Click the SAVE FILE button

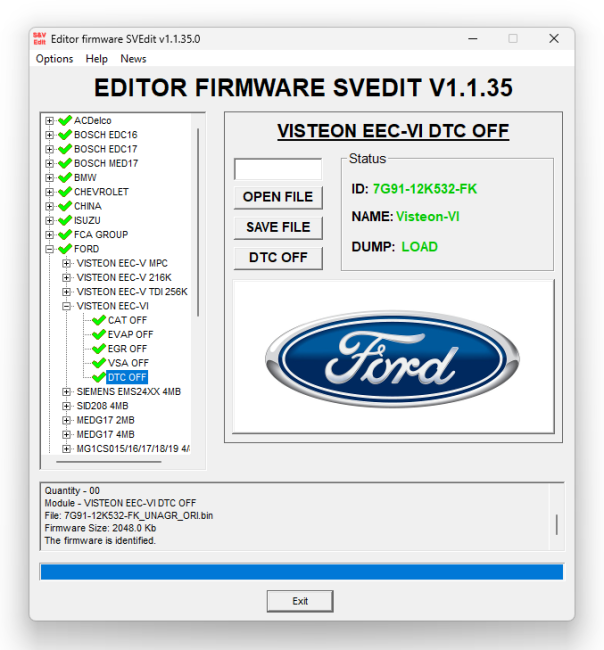(x=278, y=228)
